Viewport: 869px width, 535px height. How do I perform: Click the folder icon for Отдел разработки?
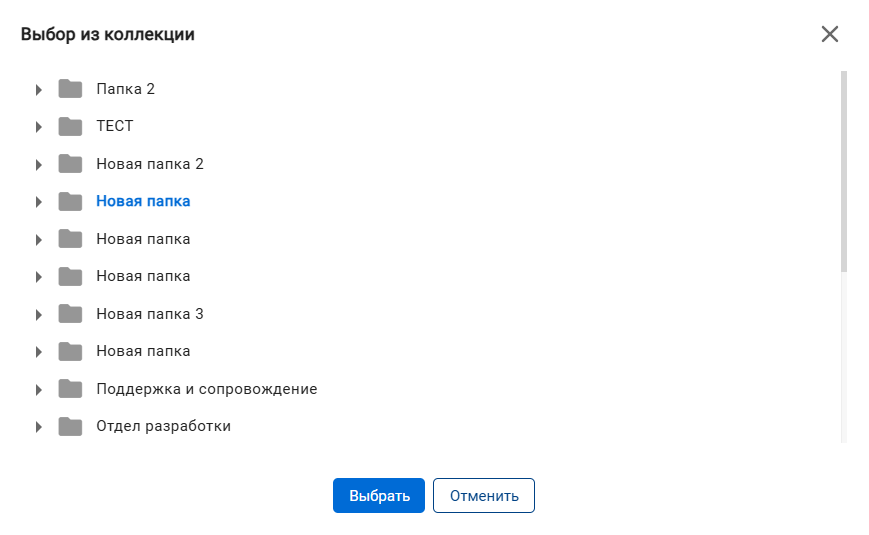coord(70,426)
